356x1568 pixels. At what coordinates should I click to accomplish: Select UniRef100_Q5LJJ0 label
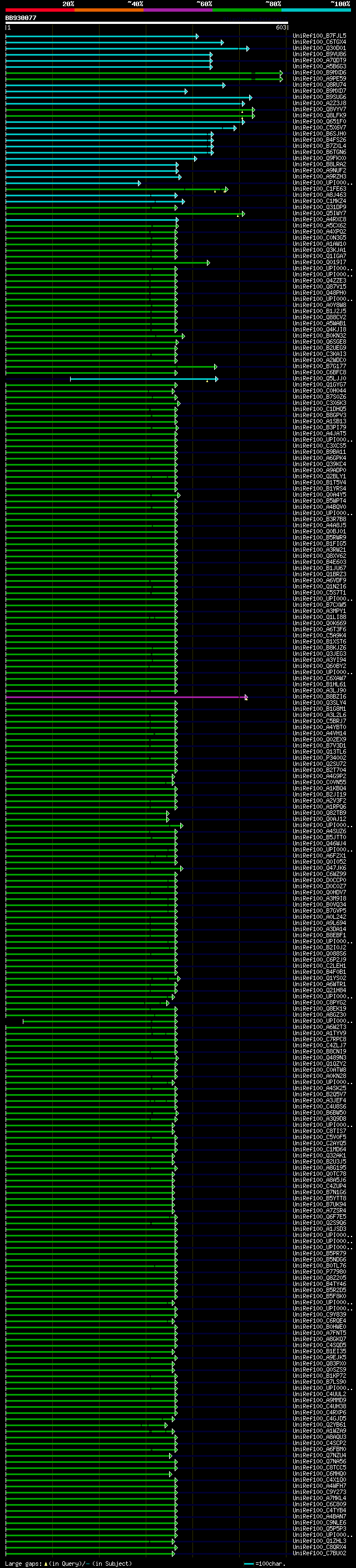tap(319, 379)
